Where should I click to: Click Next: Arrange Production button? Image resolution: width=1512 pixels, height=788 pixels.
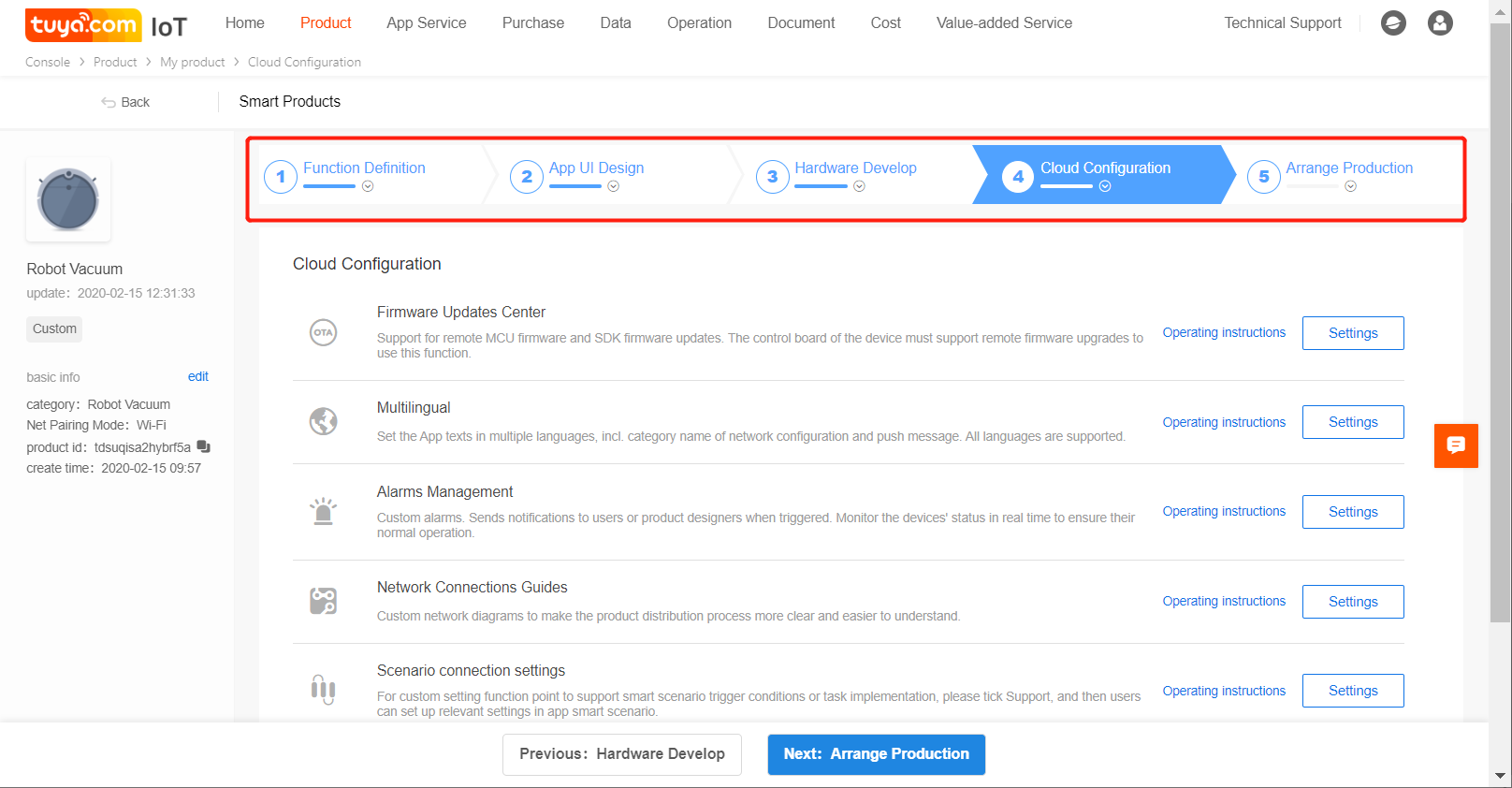coord(876,754)
